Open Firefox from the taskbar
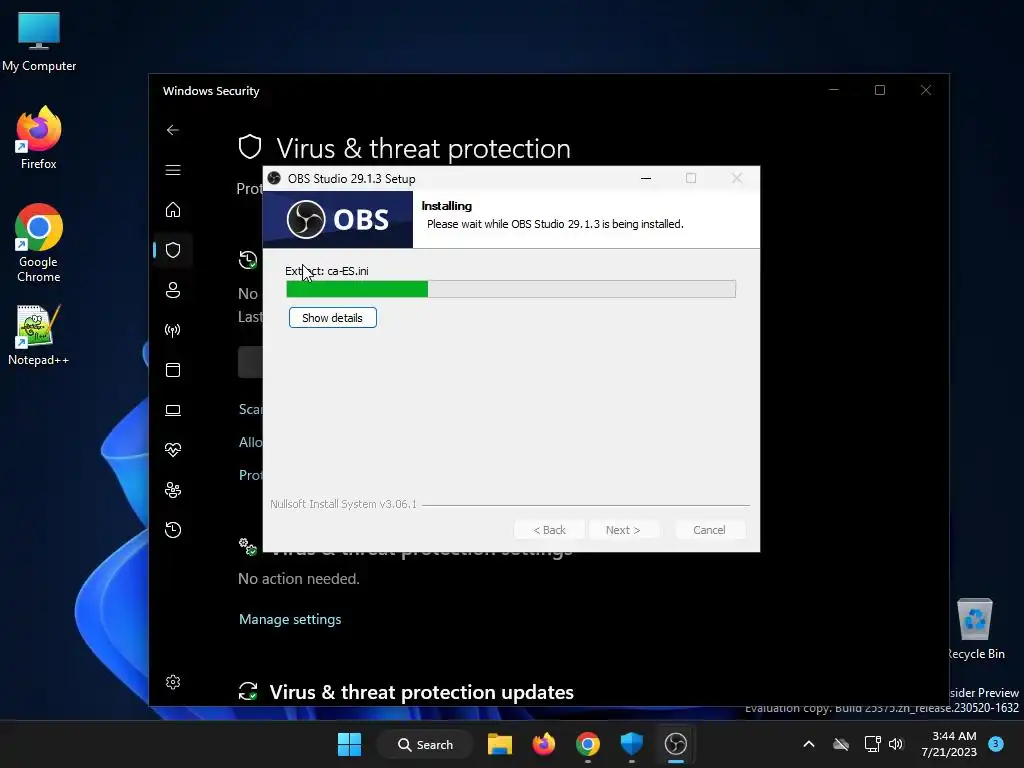The height and width of the screenshot is (768, 1024). pyautogui.click(x=543, y=744)
